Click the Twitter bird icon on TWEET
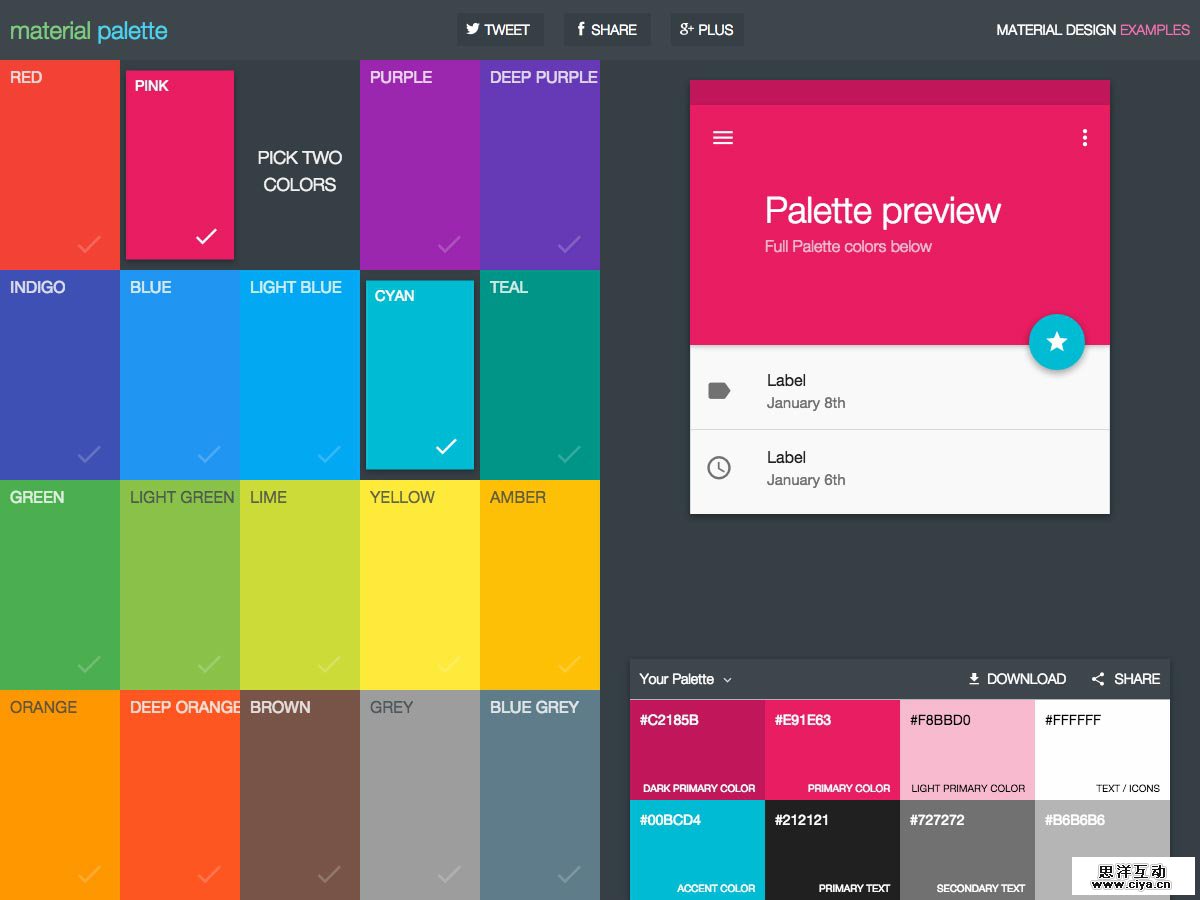This screenshot has width=1200, height=900. click(x=474, y=29)
